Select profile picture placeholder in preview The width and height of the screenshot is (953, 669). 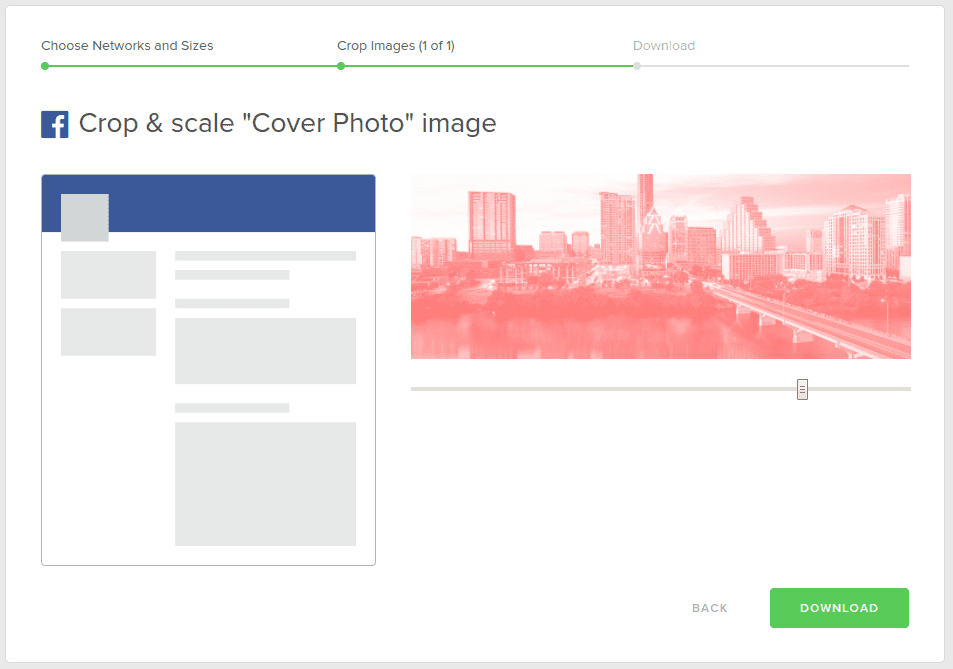[85, 217]
